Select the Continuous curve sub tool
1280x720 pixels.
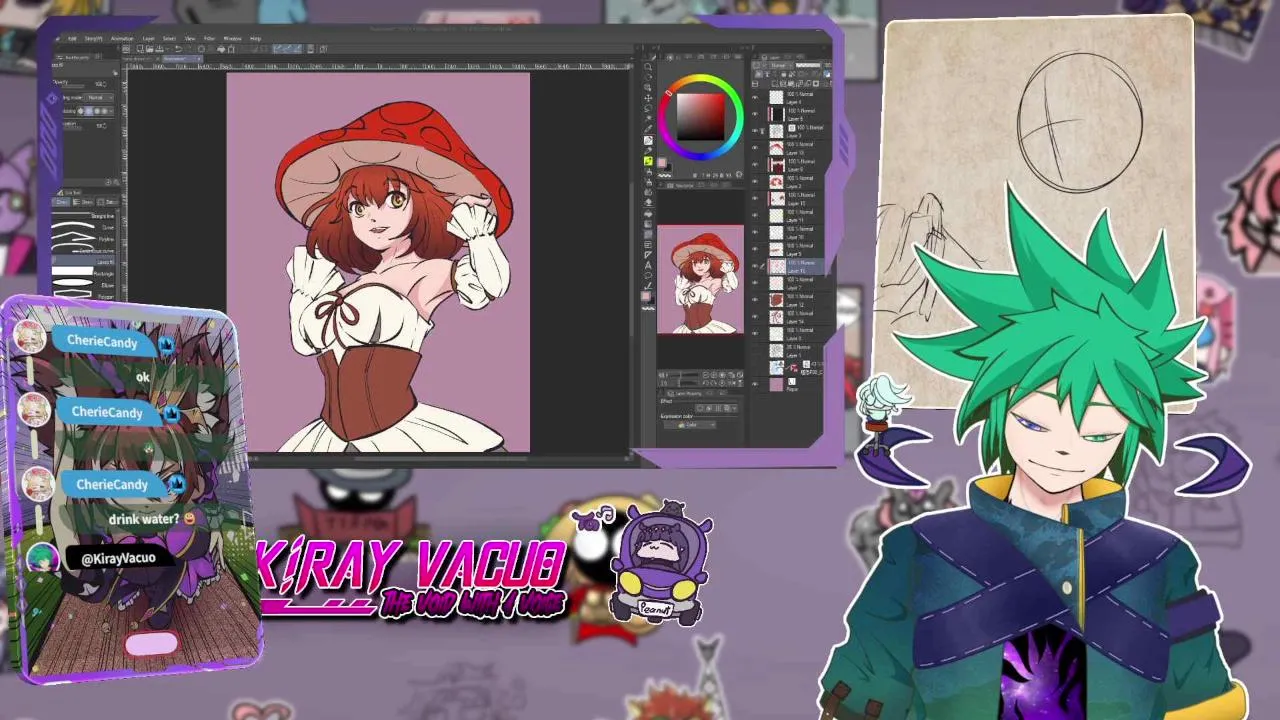tap(85, 251)
